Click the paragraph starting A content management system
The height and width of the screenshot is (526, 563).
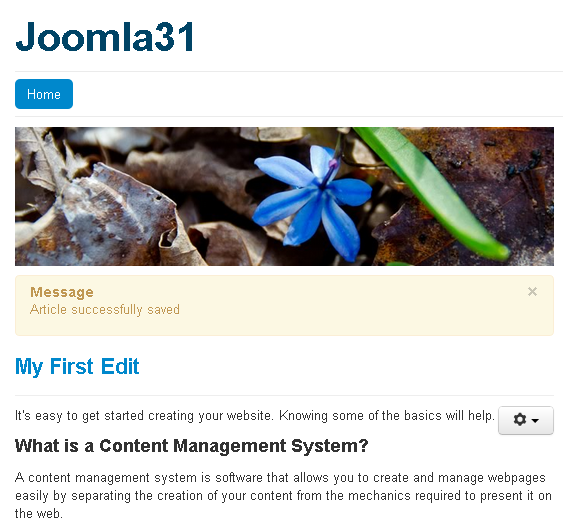pyautogui.click(x=283, y=495)
